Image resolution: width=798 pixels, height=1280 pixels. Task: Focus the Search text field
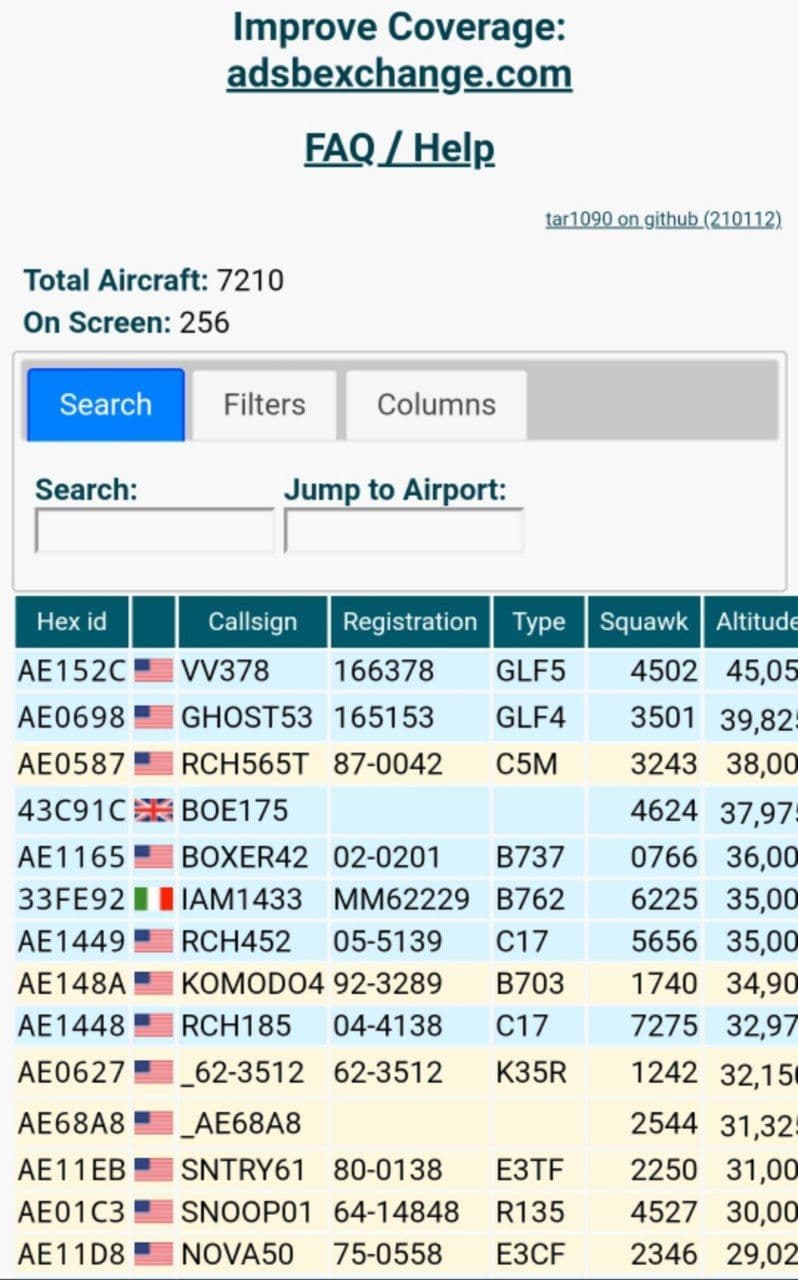pyautogui.click(x=154, y=531)
